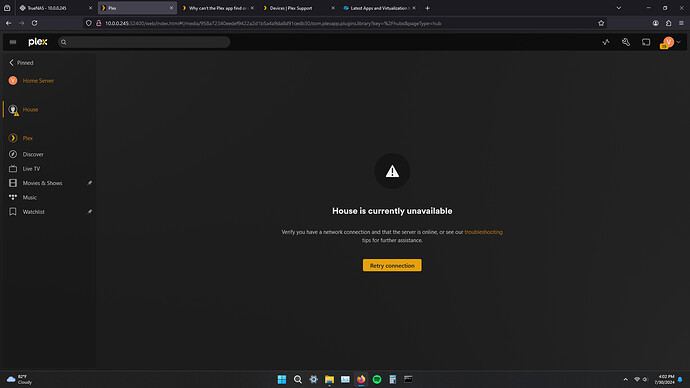Image resolution: width=690 pixels, height=388 pixels.
Task: Open Live TV in sidebar
Action: pos(31,169)
